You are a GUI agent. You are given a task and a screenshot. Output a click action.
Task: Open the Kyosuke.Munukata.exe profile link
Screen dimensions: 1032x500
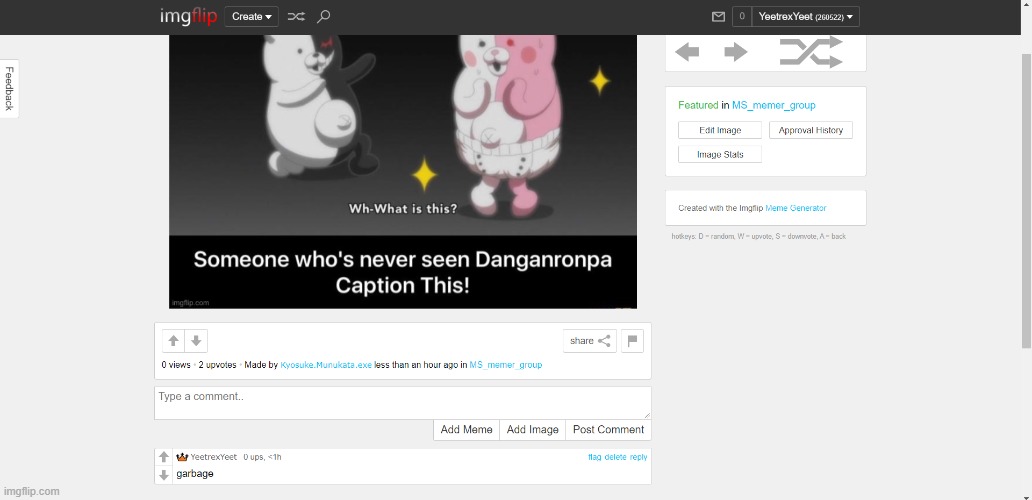(326, 366)
